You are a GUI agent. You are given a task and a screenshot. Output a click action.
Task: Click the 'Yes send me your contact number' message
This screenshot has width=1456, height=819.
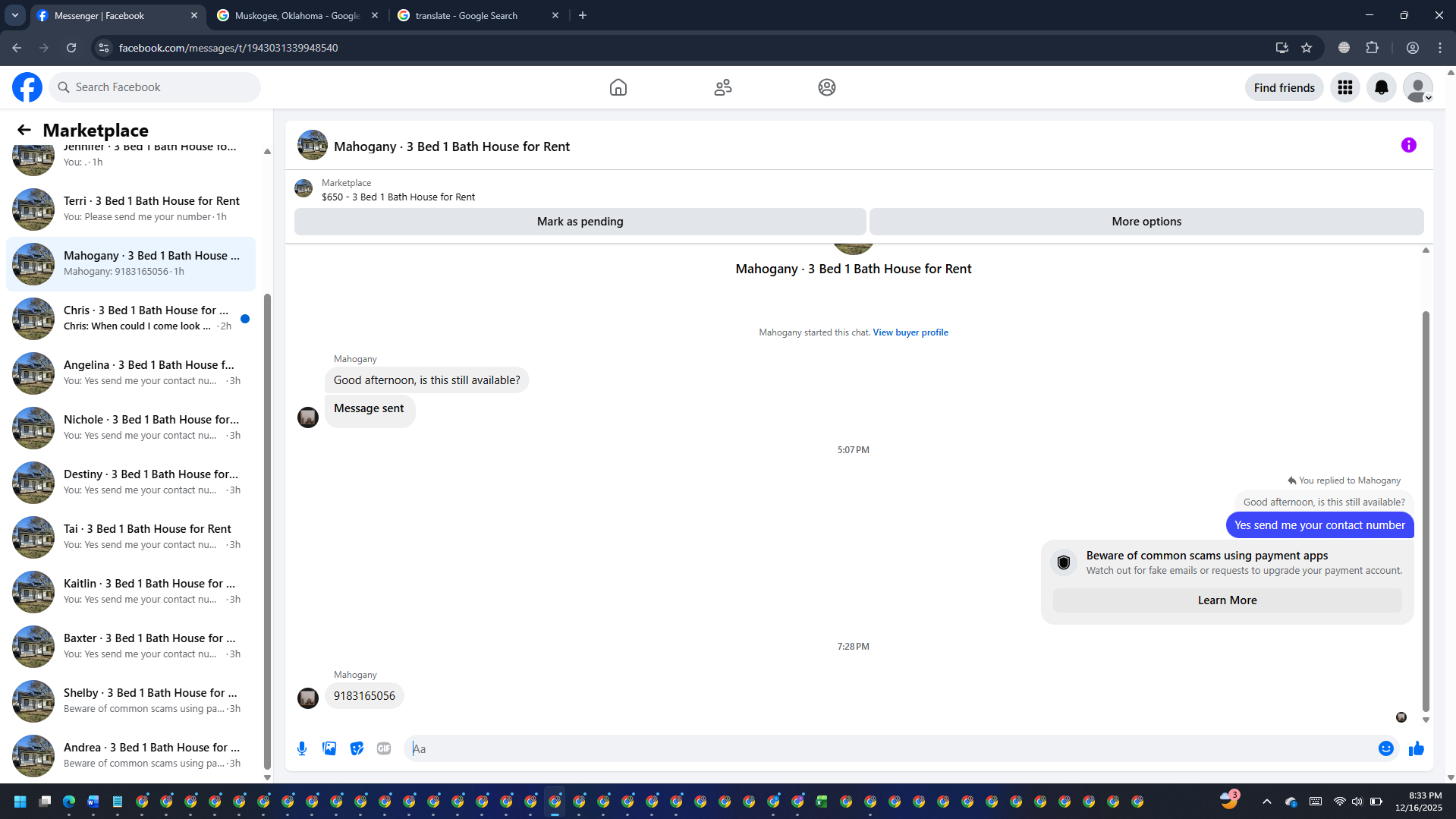click(1319, 525)
